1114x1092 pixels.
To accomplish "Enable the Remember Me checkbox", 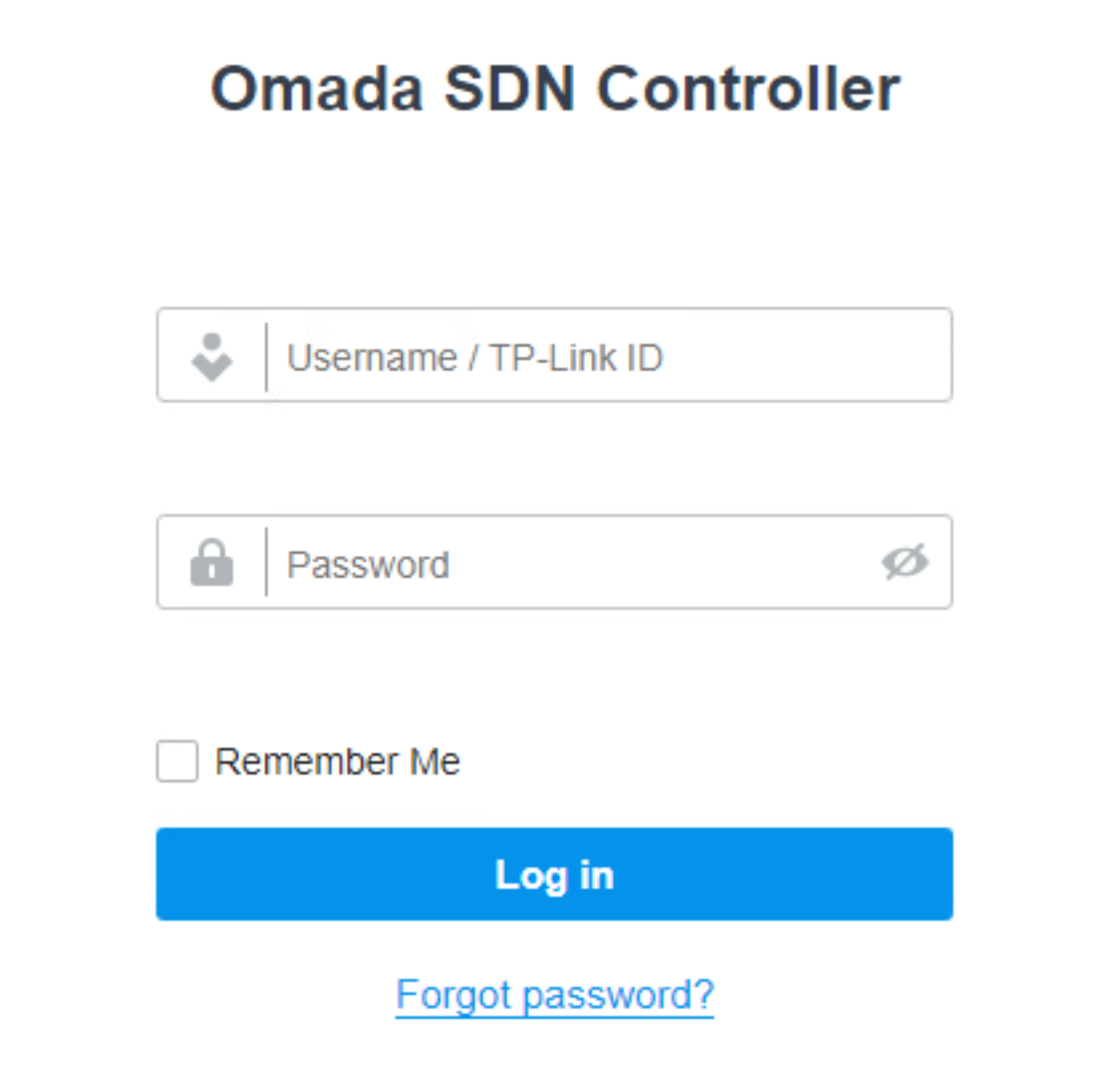I will pos(177,761).
